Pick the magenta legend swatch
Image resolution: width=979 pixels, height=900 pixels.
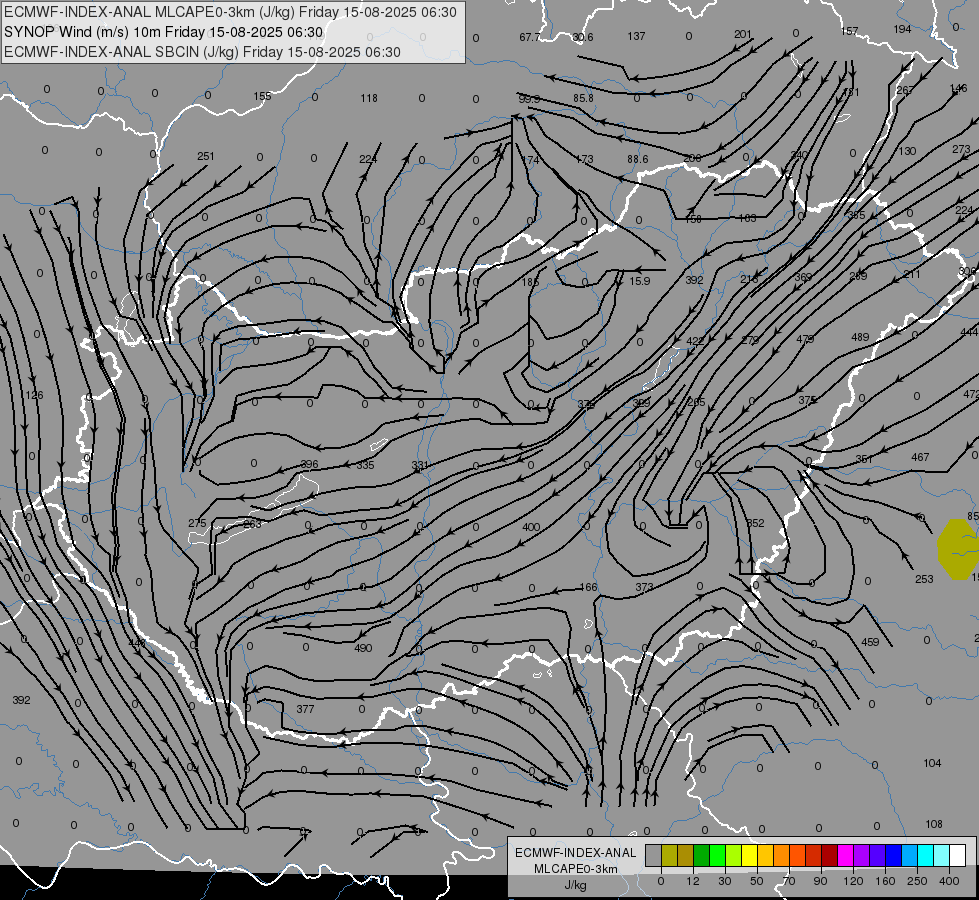(845, 856)
